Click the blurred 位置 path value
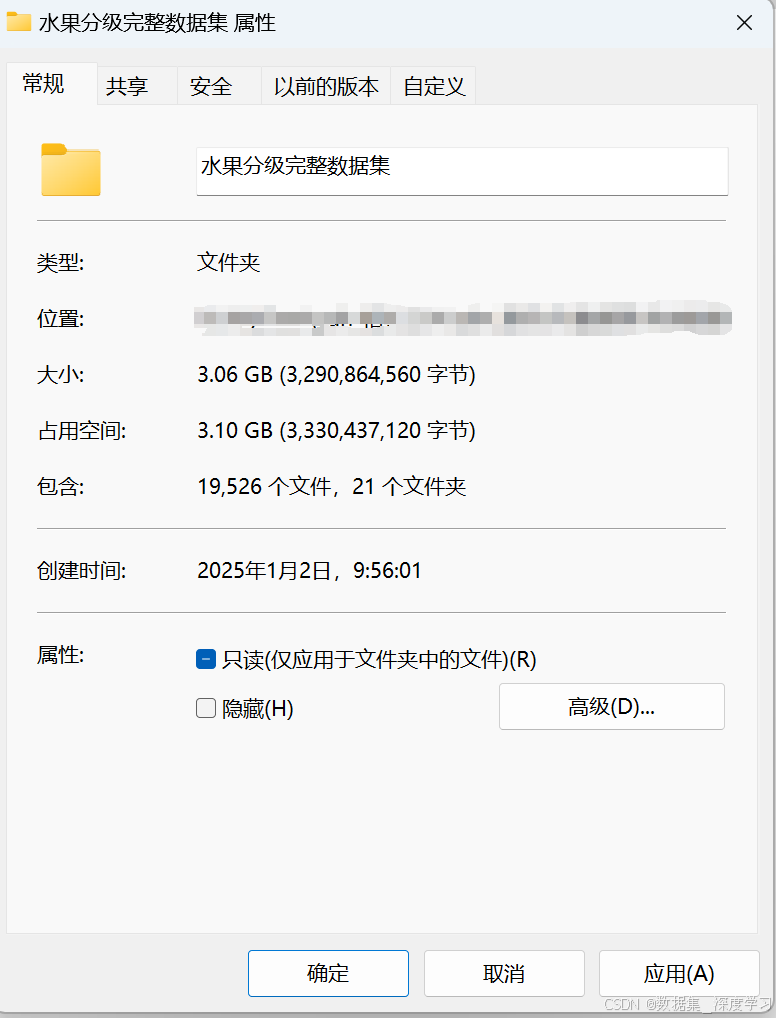Viewport: 776px width, 1018px height. [x=463, y=318]
